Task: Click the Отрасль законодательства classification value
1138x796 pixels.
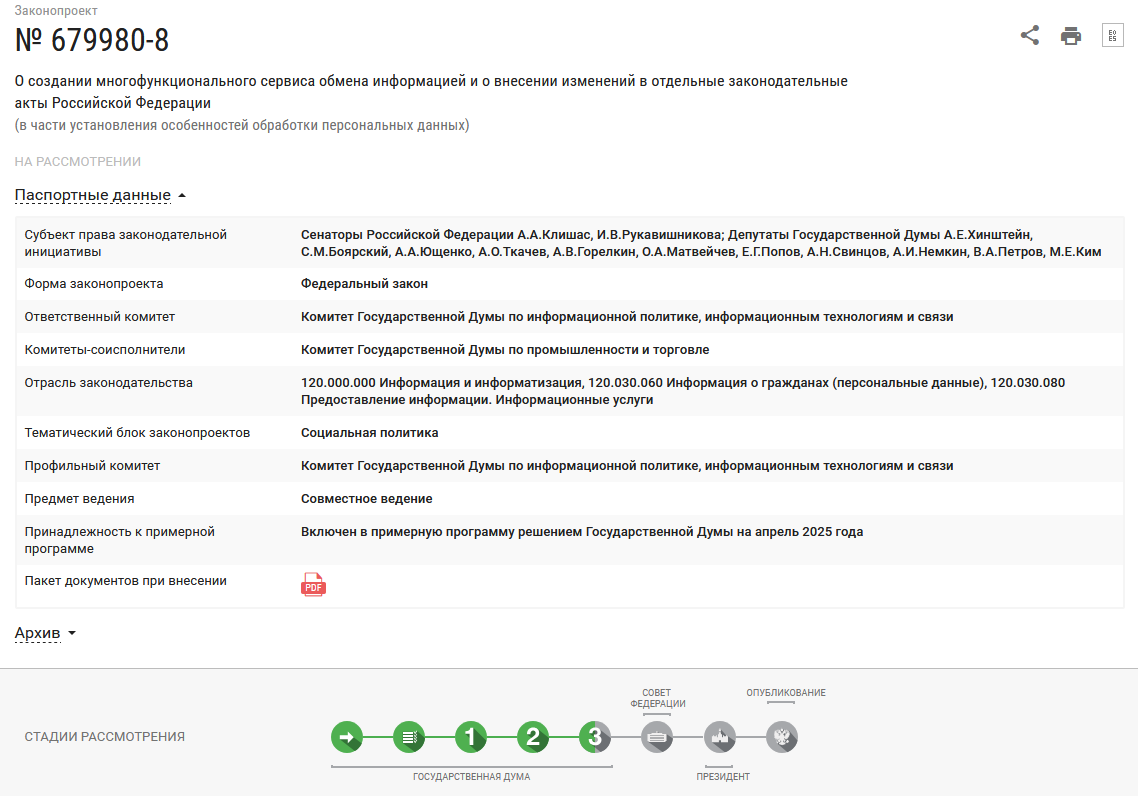Action: tap(683, 391)
